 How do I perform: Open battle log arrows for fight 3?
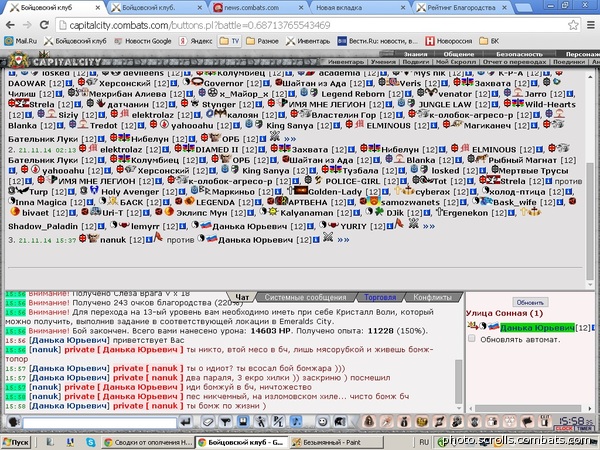343,240
